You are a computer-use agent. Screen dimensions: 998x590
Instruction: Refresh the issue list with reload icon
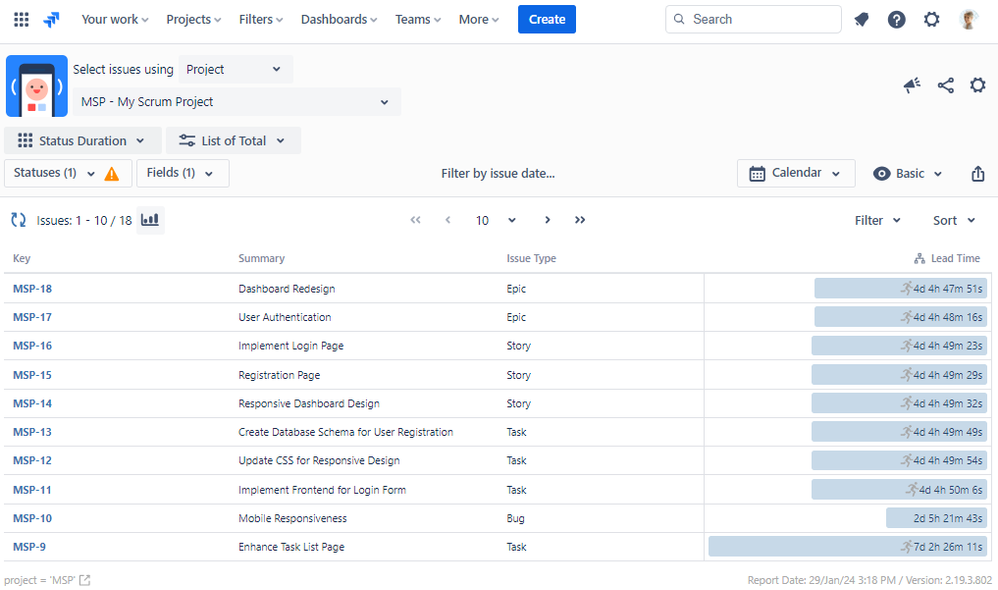[x=18, y=220]
